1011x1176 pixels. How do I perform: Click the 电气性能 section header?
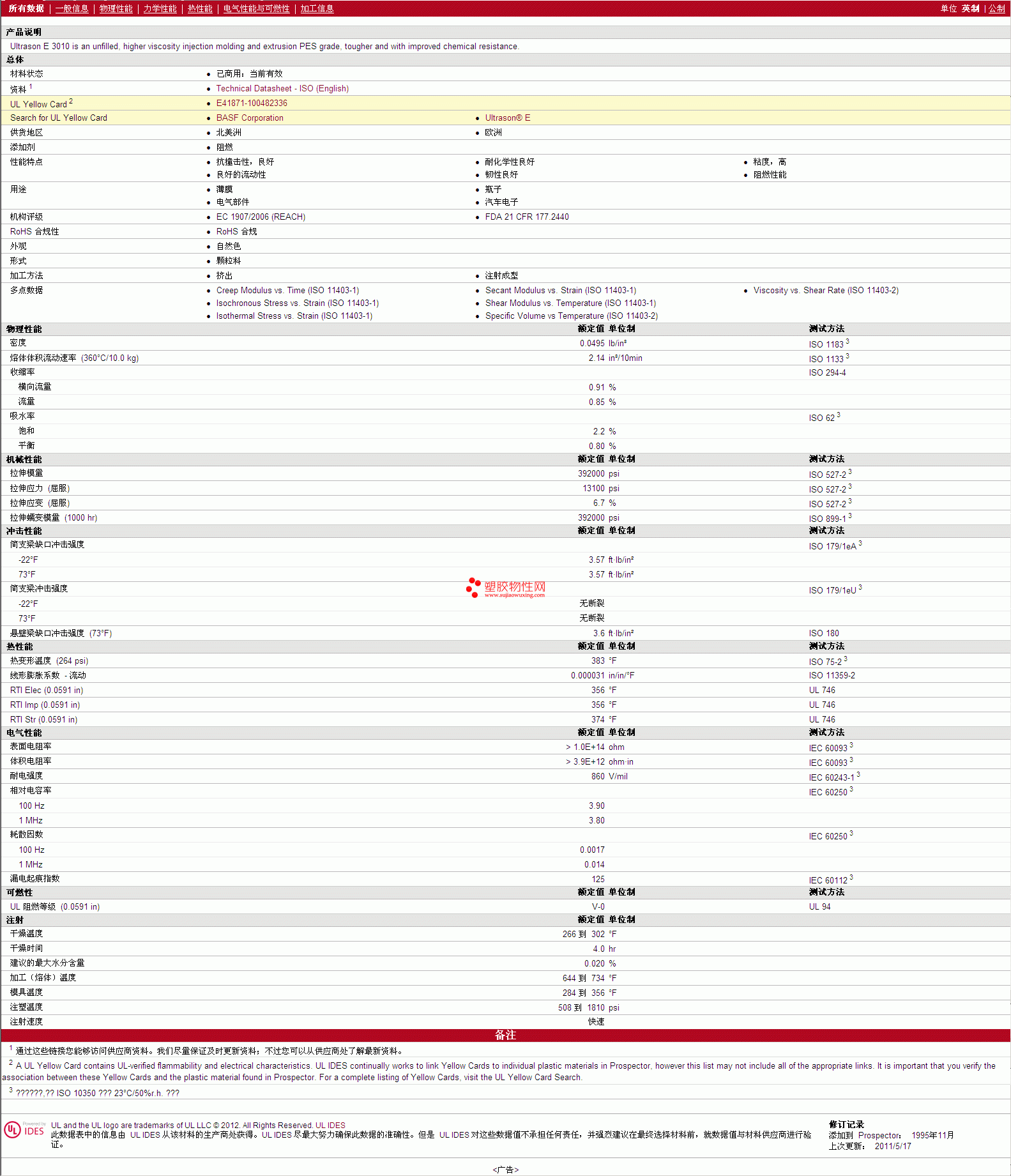pyautogui.click(x=24, y=733)
